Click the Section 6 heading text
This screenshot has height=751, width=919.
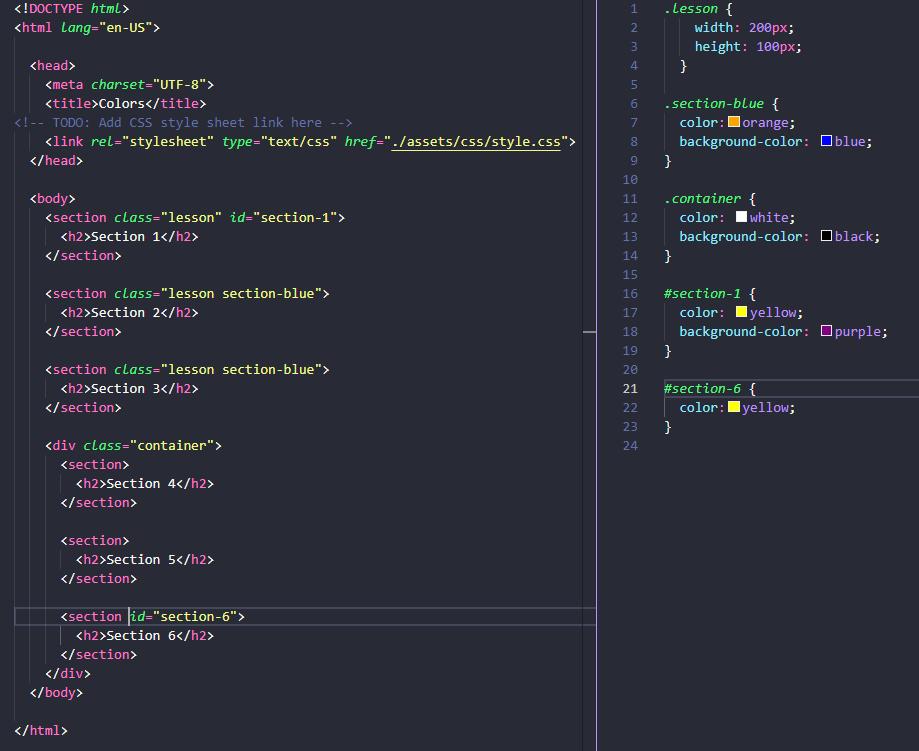click(x=141, y=636)
